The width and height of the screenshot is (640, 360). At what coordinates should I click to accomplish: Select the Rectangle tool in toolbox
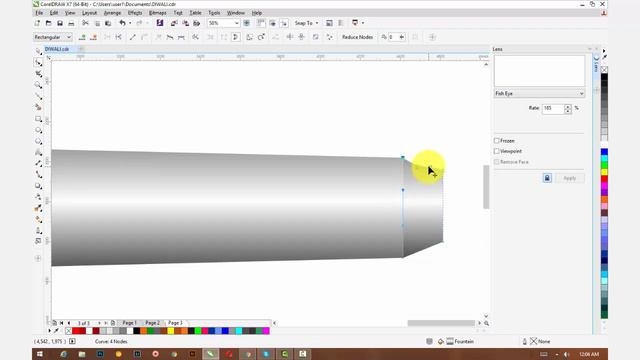[38, 119]
